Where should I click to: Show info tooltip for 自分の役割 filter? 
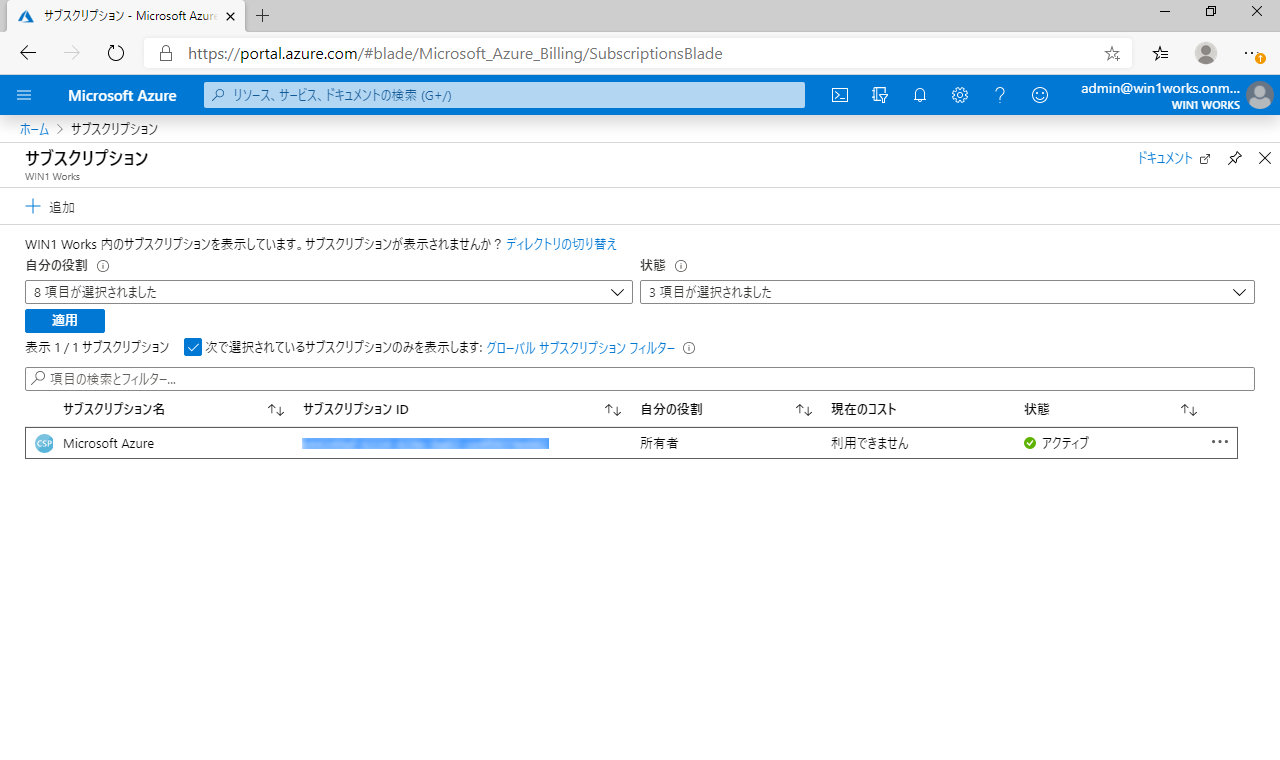(x=103, y=266)
